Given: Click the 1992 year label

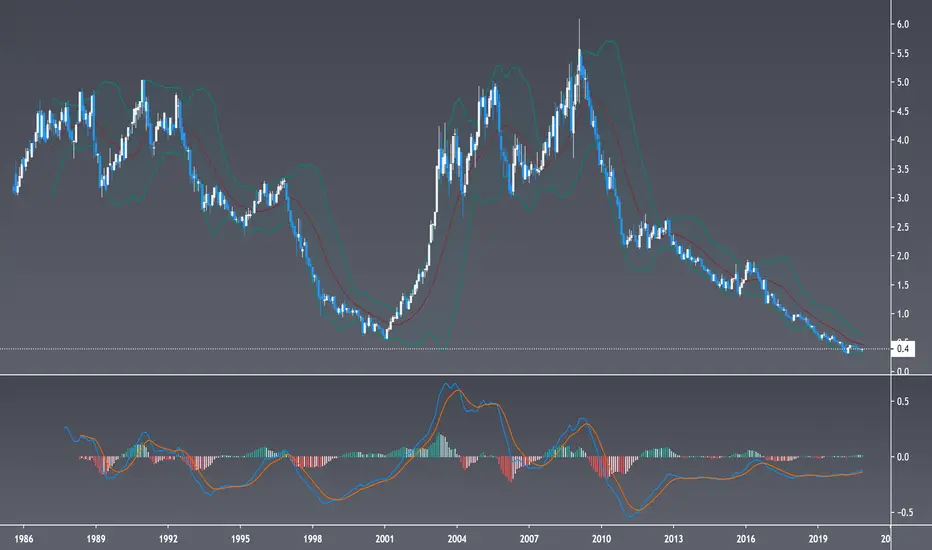Looking at the screenshot, I should [168, 539].
